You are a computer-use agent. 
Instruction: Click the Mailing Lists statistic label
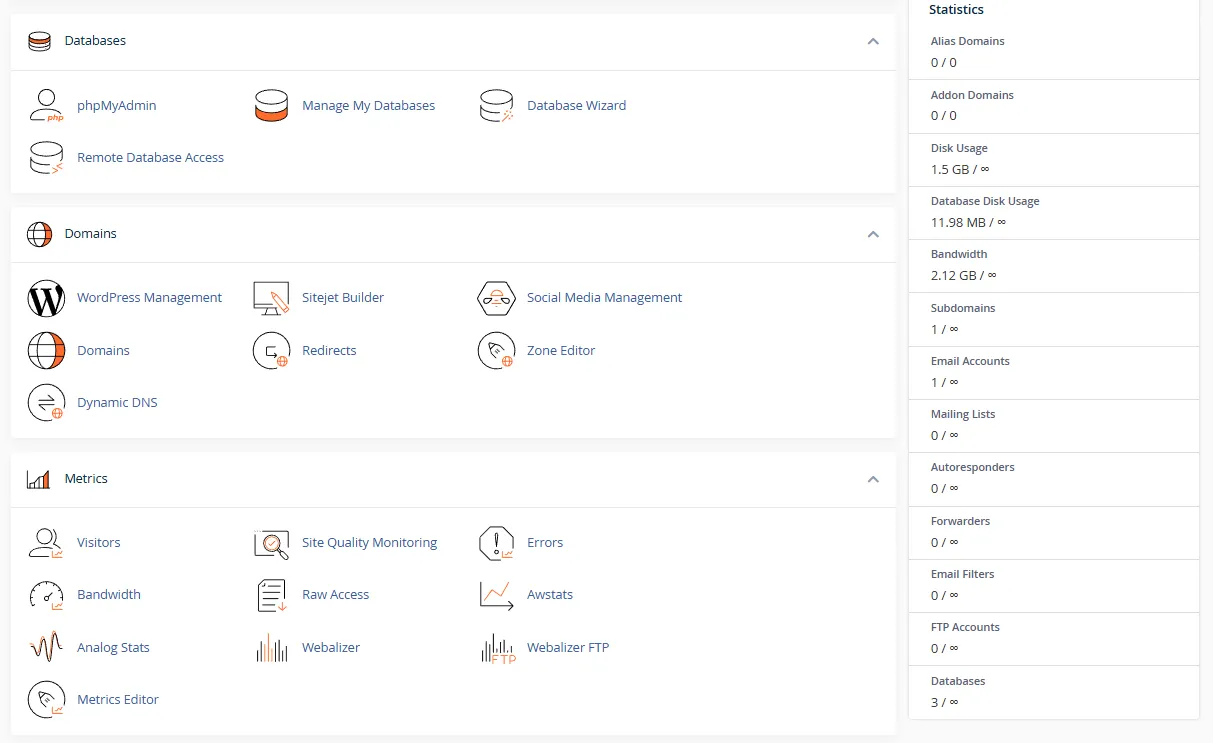[x=963, y=414]
